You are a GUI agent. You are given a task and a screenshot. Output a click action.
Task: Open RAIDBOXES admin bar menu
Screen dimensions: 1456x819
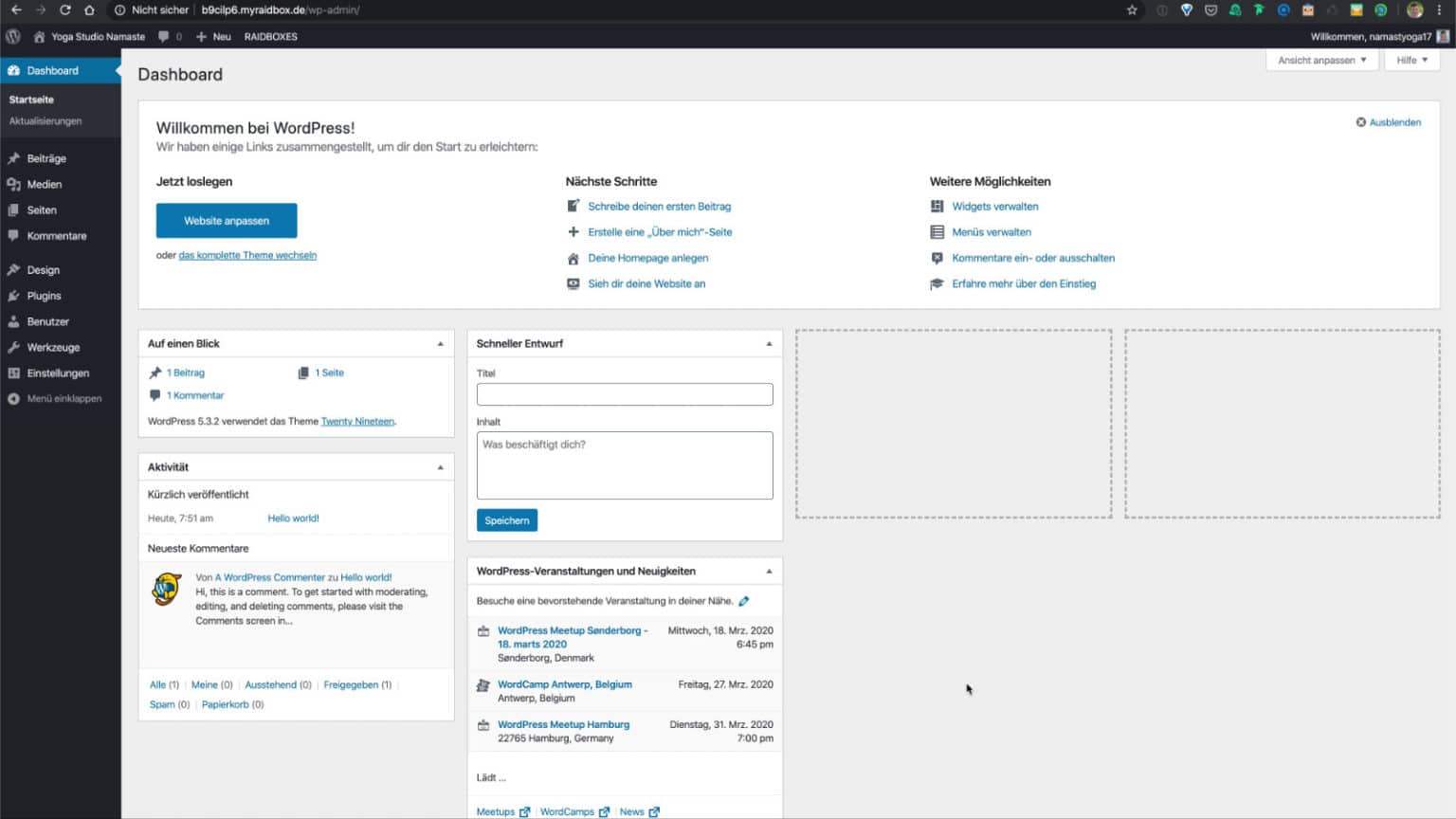tap(270, 37)
